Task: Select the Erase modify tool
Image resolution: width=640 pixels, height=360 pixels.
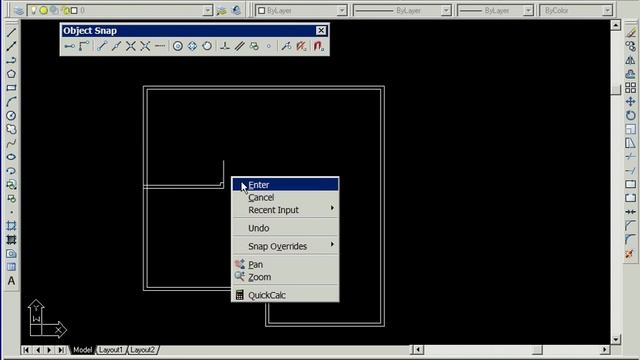Action: click(631, 32)
